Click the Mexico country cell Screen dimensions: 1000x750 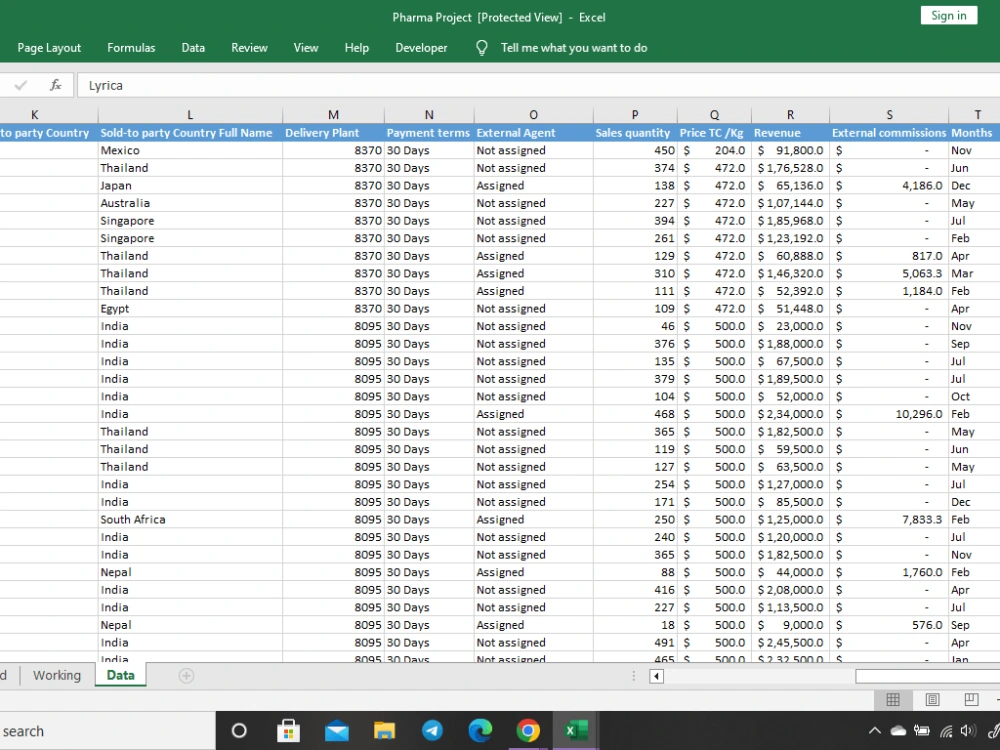[190, 151]
